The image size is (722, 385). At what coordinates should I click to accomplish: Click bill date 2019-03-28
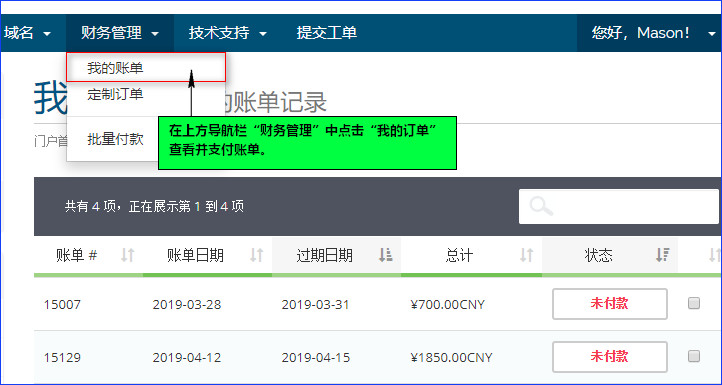tap(187, 305)
